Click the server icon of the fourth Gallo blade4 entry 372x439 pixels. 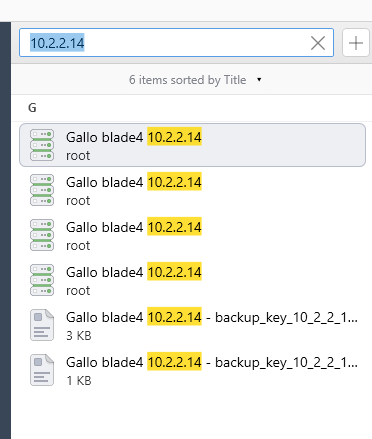(42, 280)
